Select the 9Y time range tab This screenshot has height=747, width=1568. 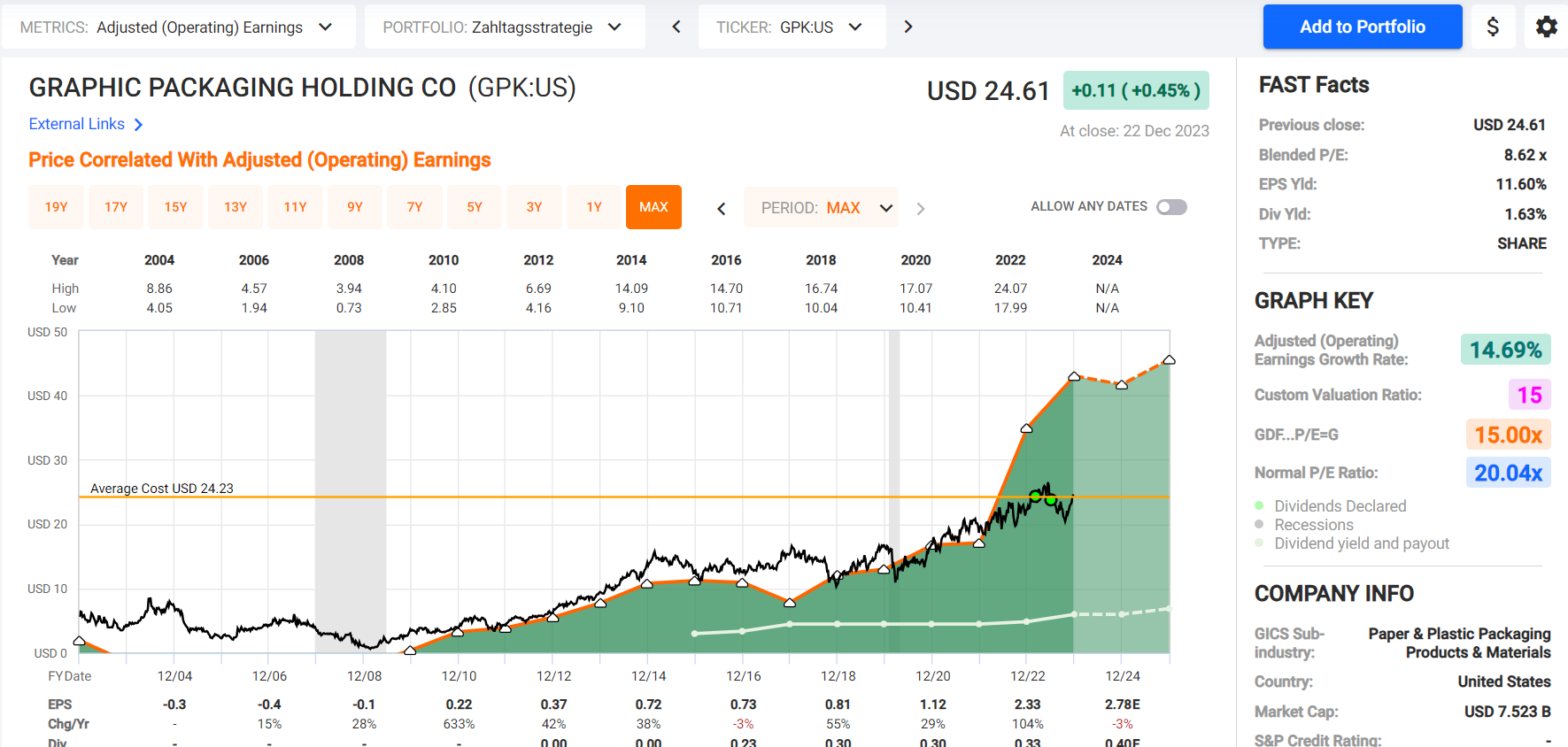[x=355, y=207]
